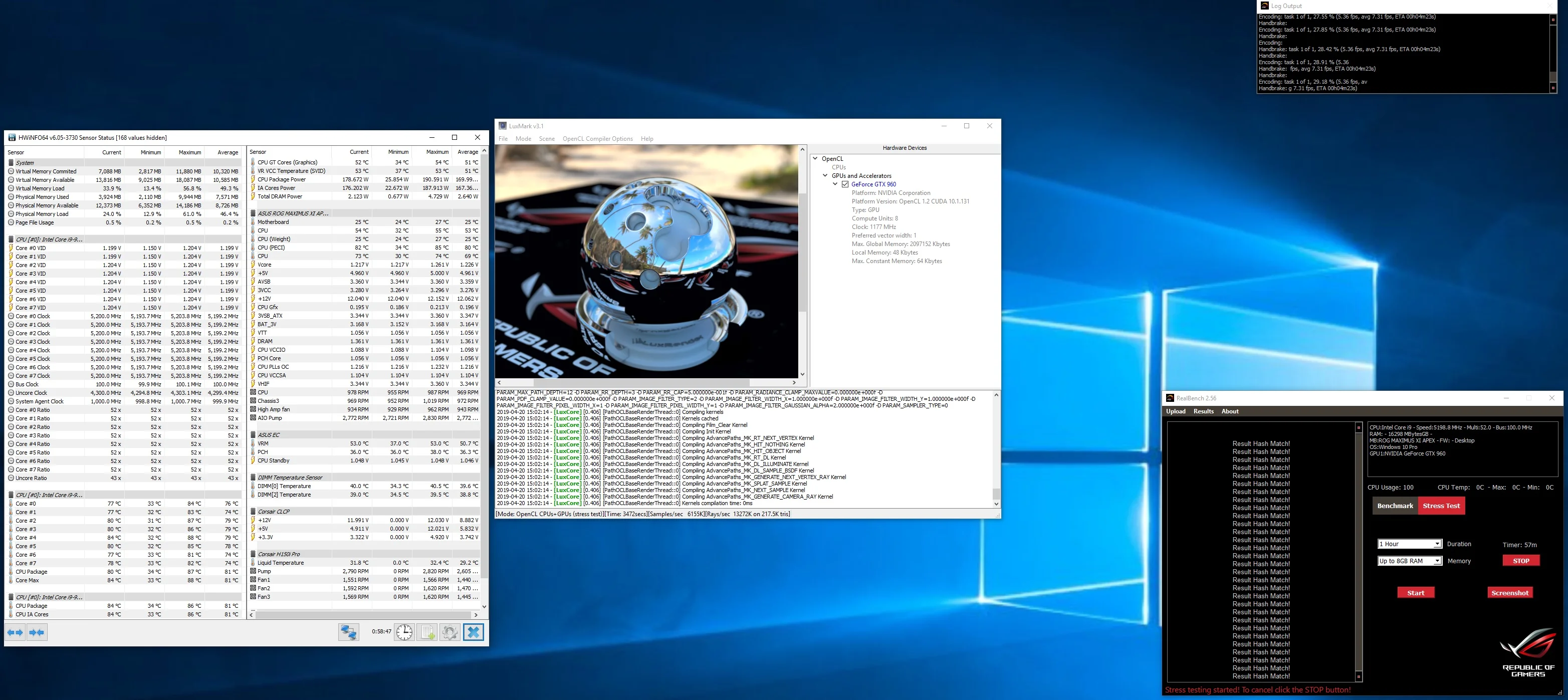Viewport: 1568px width, 700px height.
Task: Click Republic of Gamers logo in RealBench
Action: (1528, 652)
